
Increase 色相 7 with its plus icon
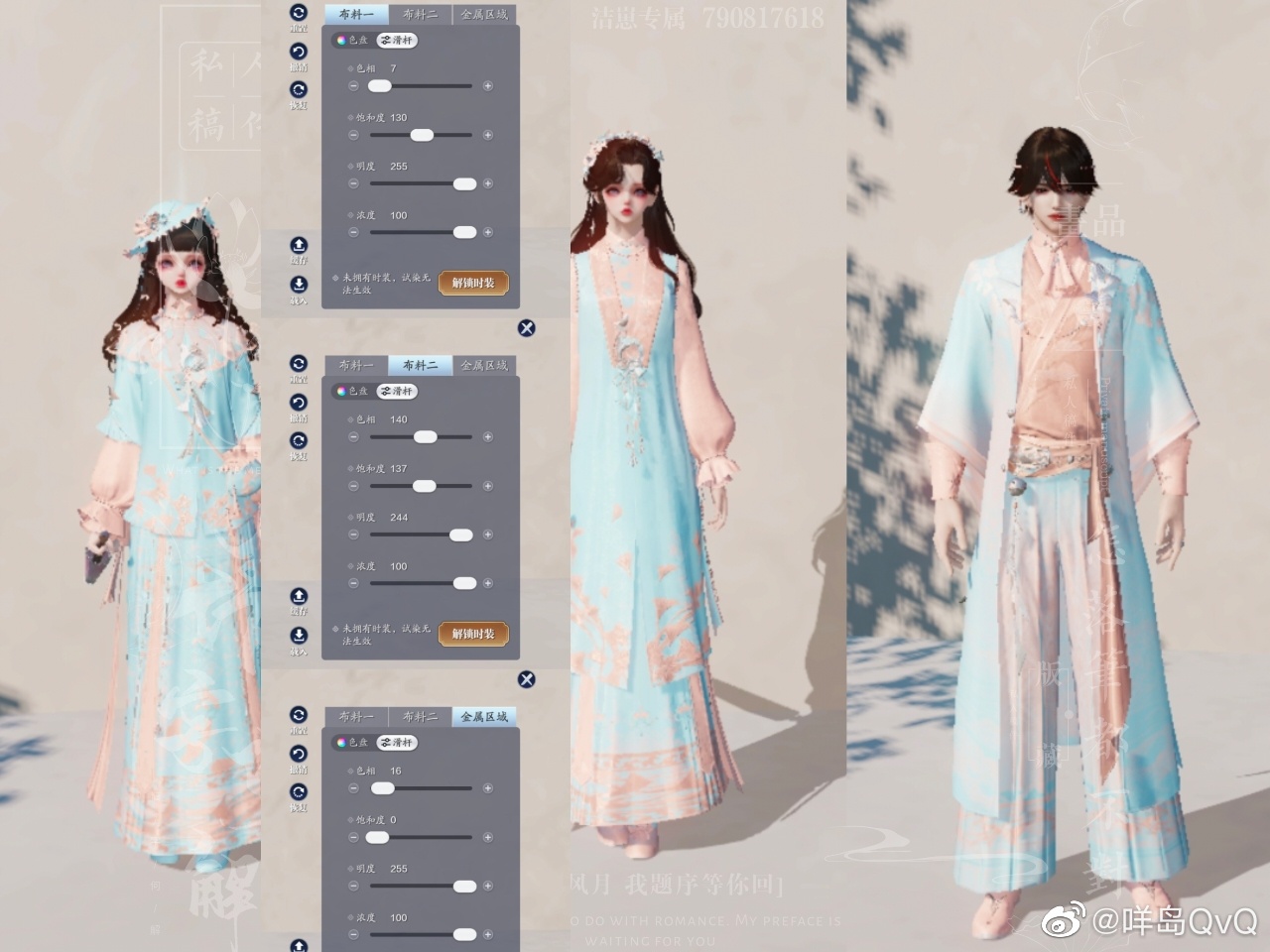click(487, 86)
